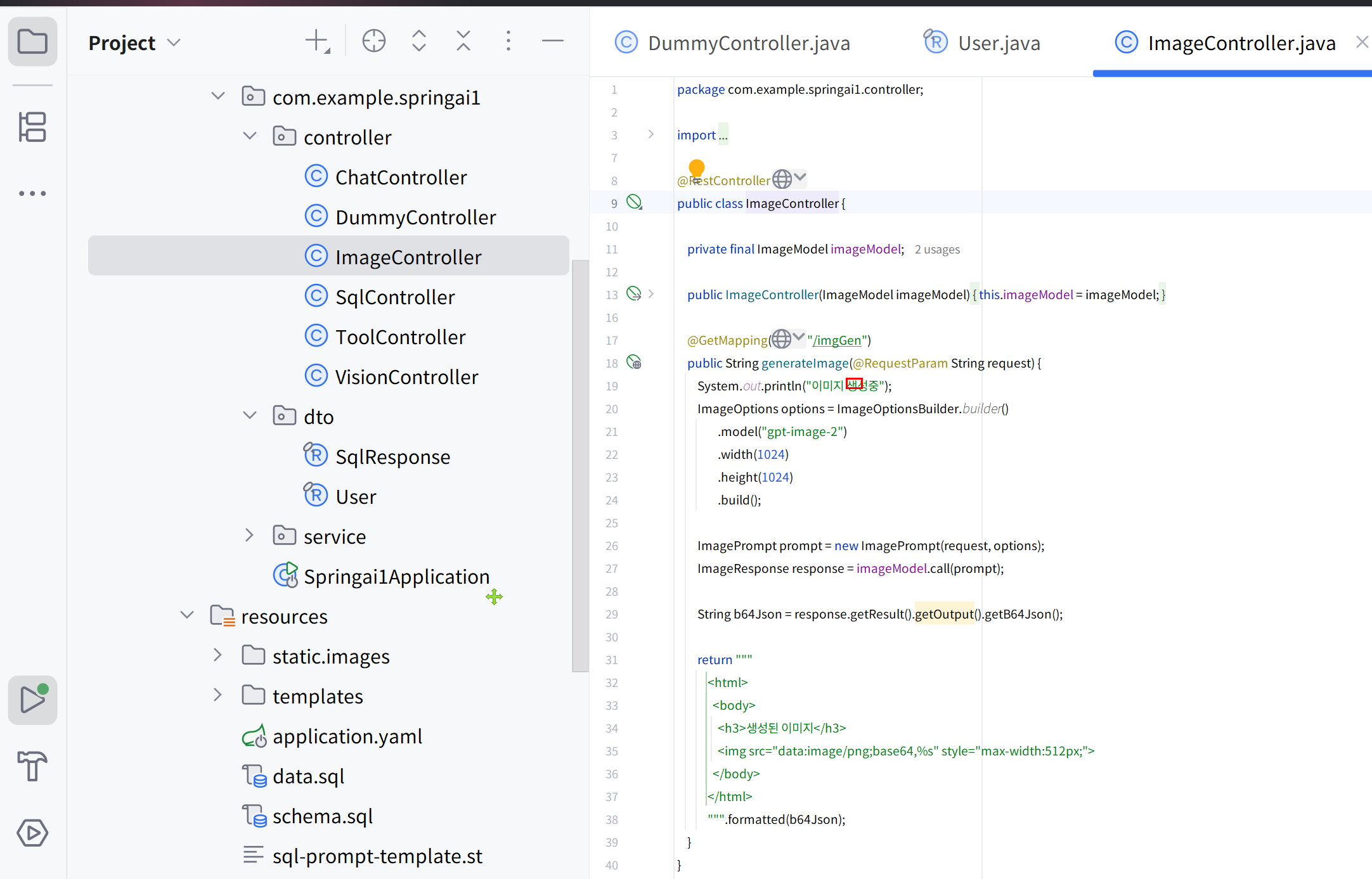Click the Expand All icon in Project toolbar
The width and height of the screenshot is (1372, 879).
(418, 41)
